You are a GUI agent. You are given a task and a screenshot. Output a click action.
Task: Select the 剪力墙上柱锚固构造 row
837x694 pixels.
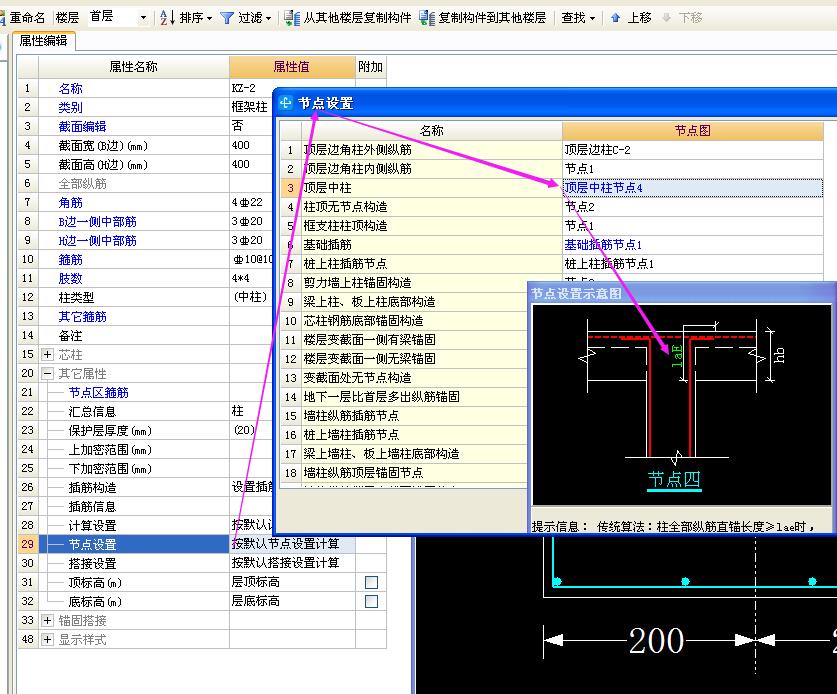(x=404, y=282)
